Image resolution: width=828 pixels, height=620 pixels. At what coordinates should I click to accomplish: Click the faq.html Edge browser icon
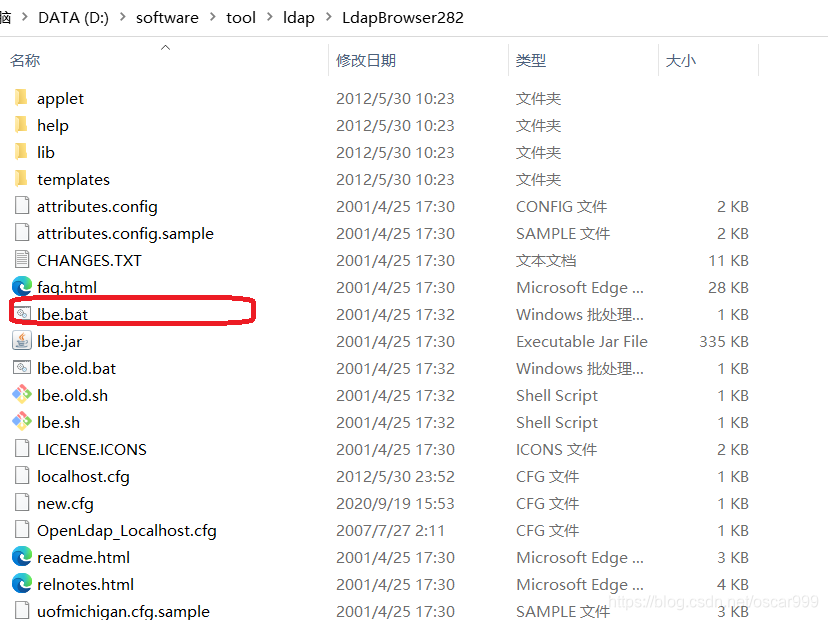coord(22,287)
